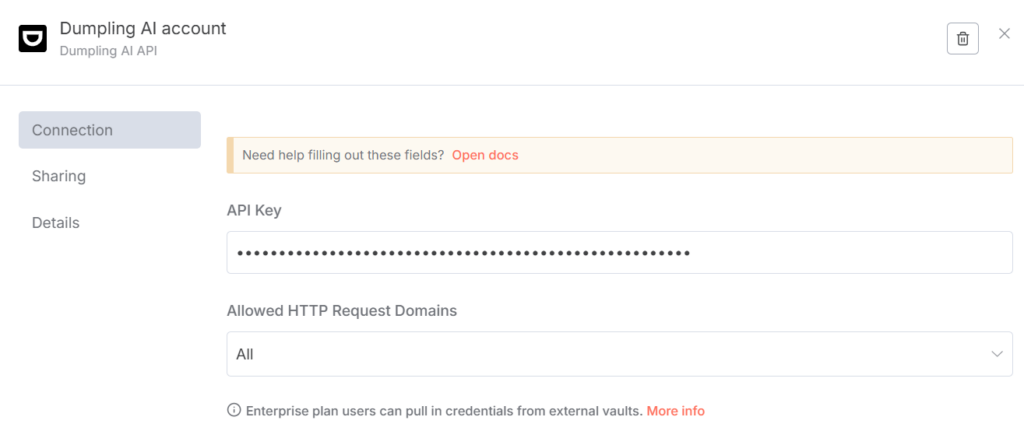1024x445 pixels.
Task: Open docs link in help banner
Action: 485,155
